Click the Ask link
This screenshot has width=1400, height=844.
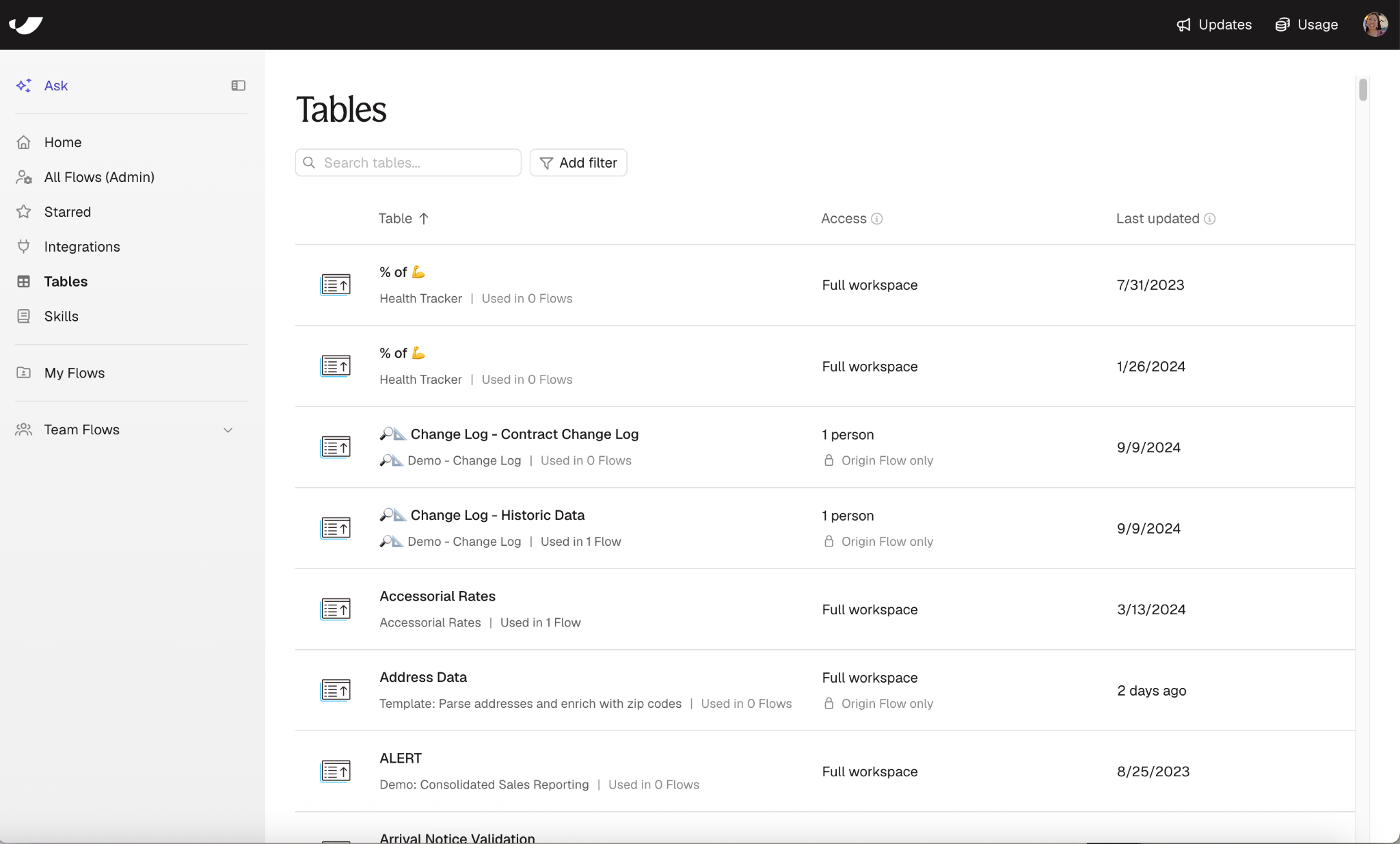(56, 85)
